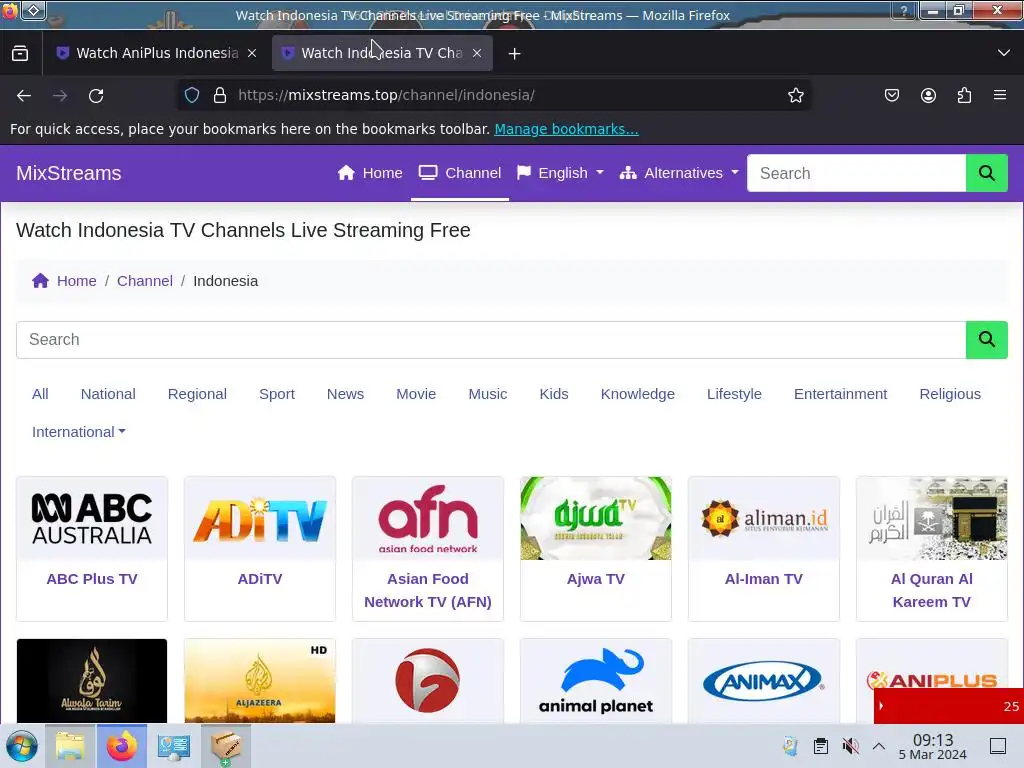This screenshot has height=768, width=1024.
Task: Open the ABC Plus TV title link
Action: pyautogui.click(x=92, y=579)
